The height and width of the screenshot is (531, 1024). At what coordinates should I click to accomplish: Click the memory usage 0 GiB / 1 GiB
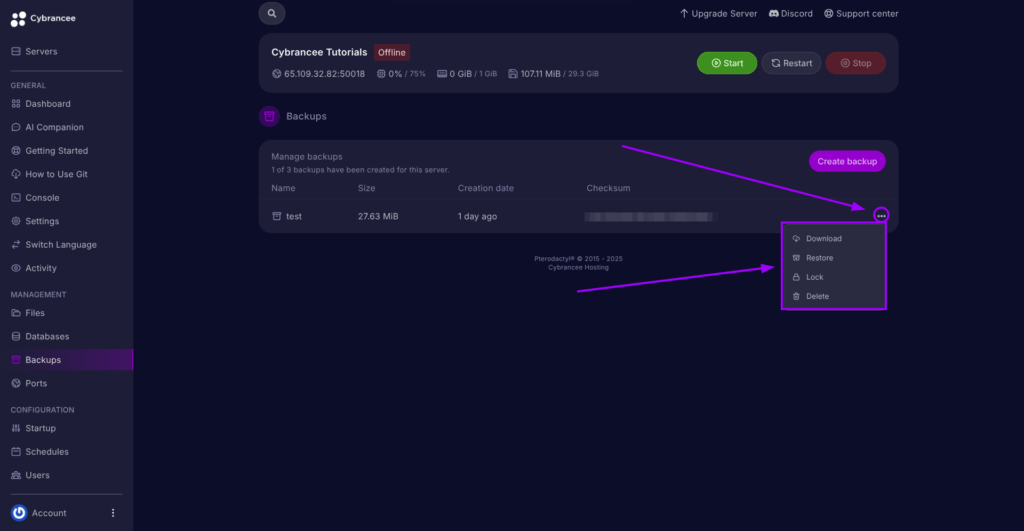point(467,74)
